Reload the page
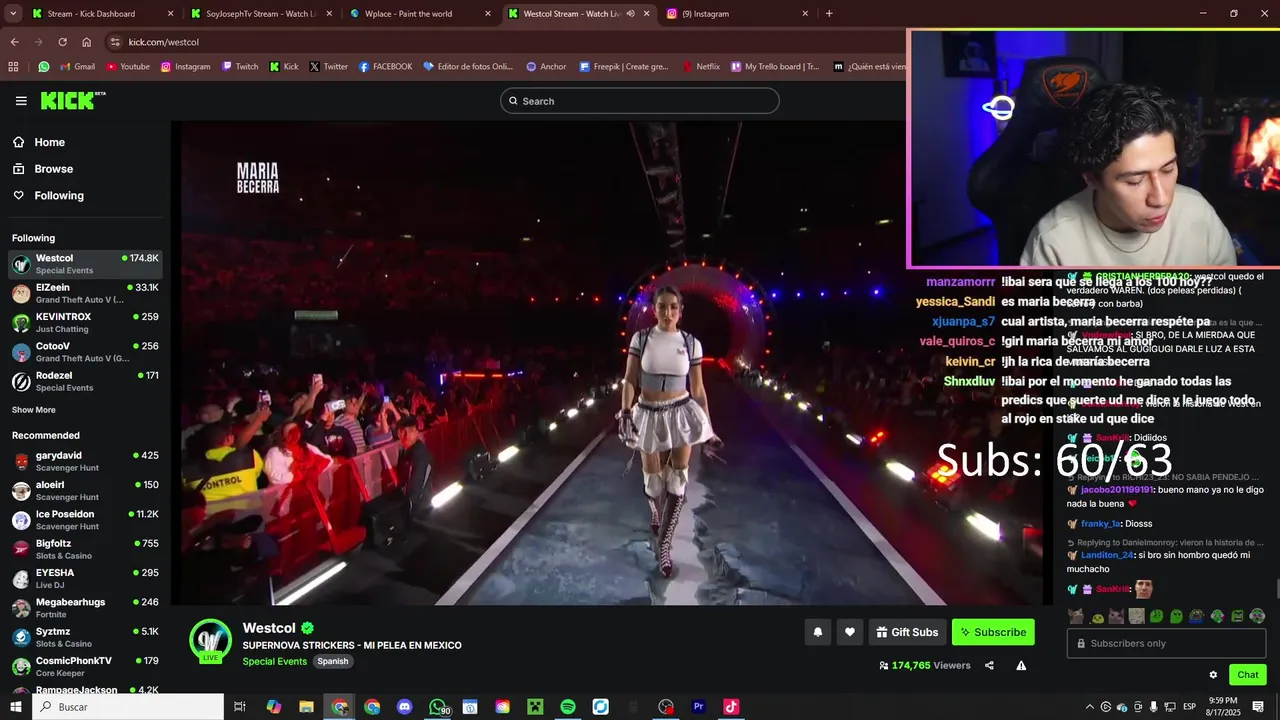 tap(62, 42)
